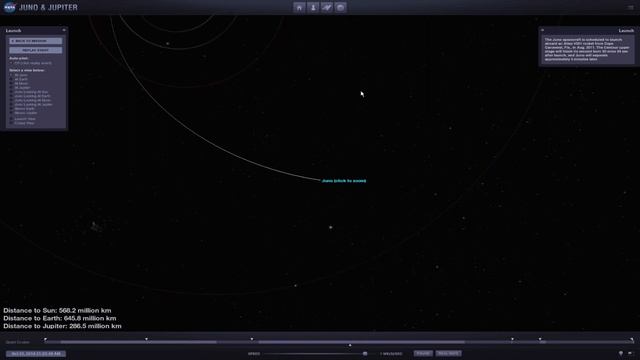Select the At Jupiter view
640x360 pixels.
tap(22, 88)
